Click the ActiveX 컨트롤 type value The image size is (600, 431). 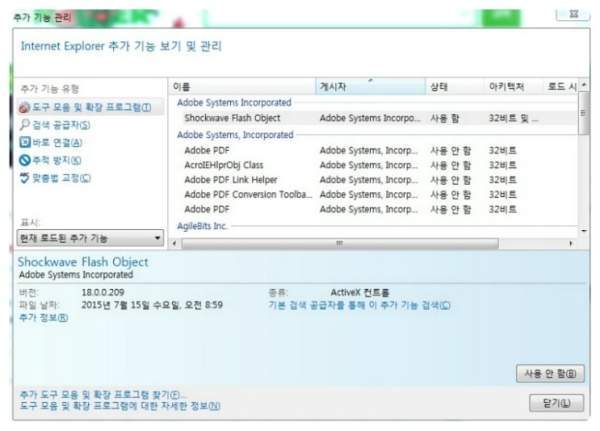pos(360,293)
